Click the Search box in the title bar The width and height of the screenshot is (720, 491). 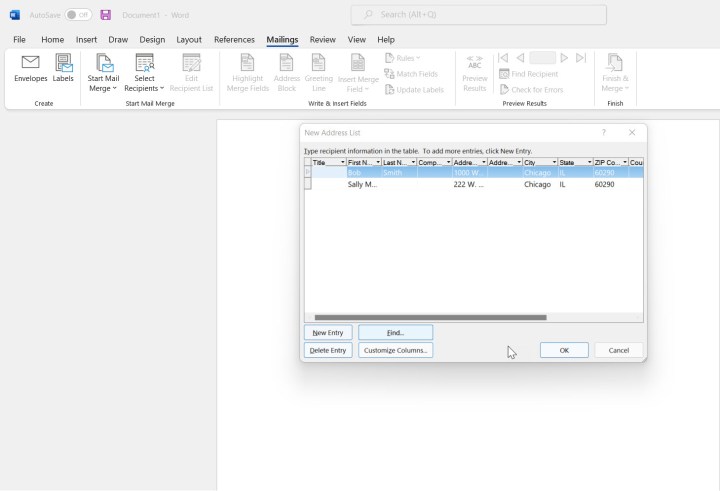[x=478, y=15]
